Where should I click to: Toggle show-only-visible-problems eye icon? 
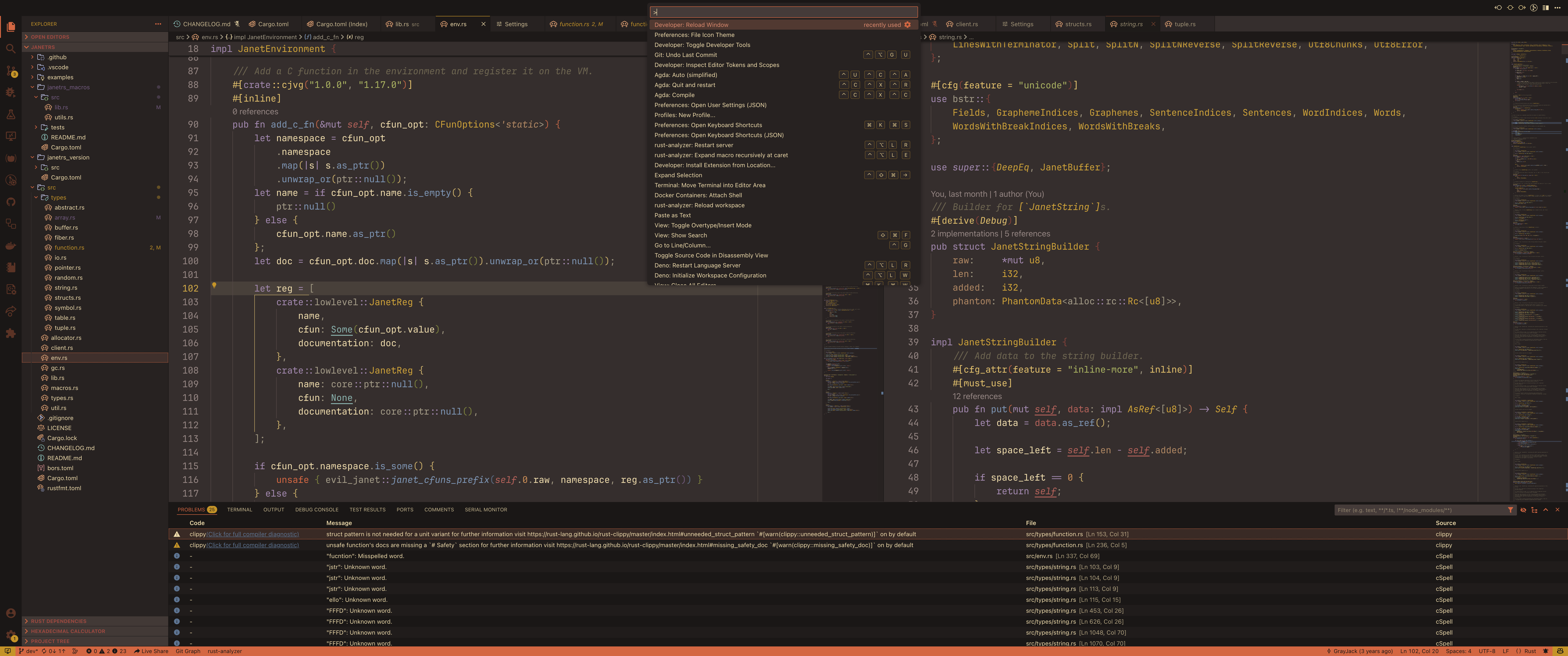coord(1523,510)
